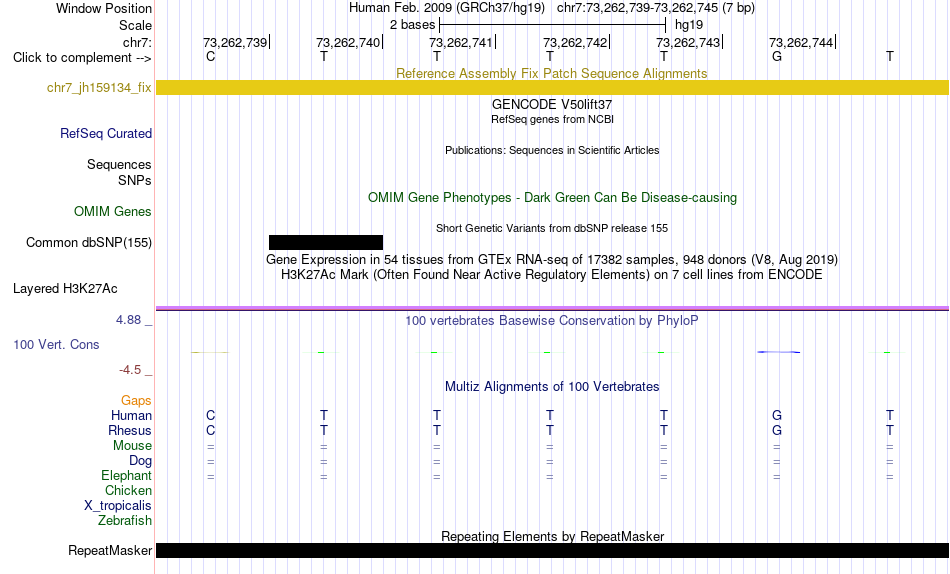Click the OMIM Genes track label

pos(113,212)
